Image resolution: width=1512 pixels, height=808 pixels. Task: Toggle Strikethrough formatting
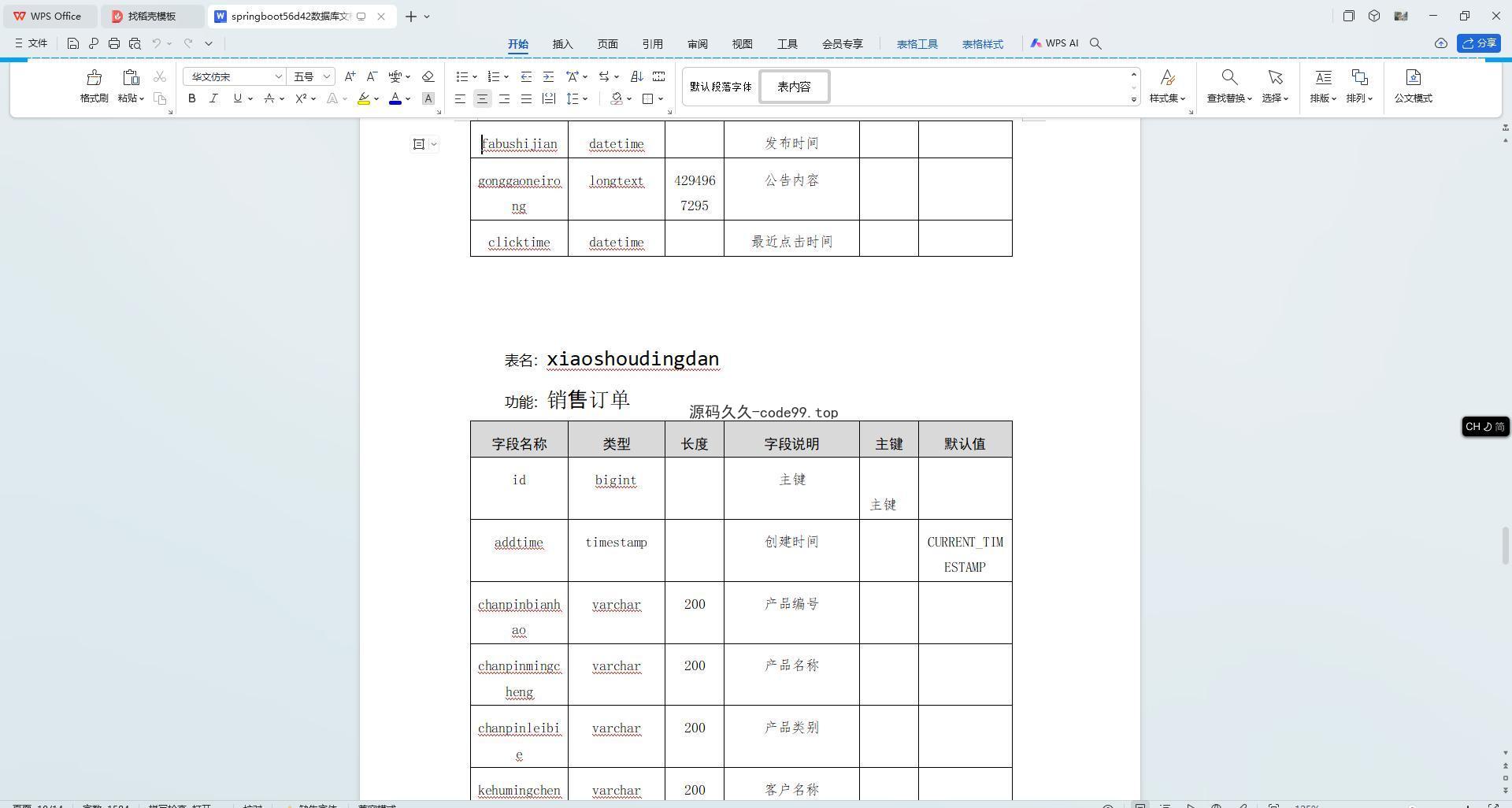click(x=269, y=98)
